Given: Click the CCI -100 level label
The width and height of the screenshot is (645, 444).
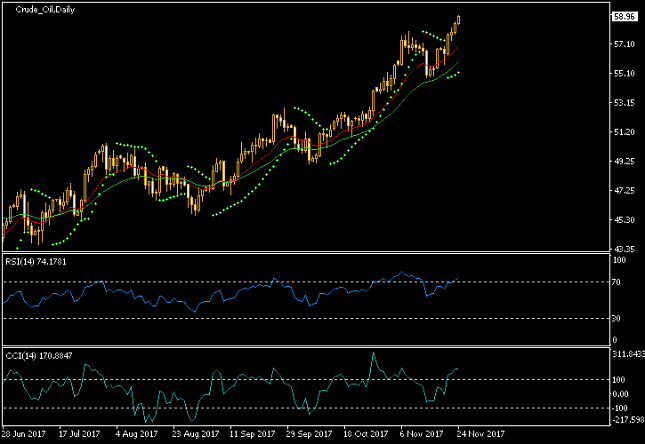Looking at the screenshot, I should (x=620, y=408).
